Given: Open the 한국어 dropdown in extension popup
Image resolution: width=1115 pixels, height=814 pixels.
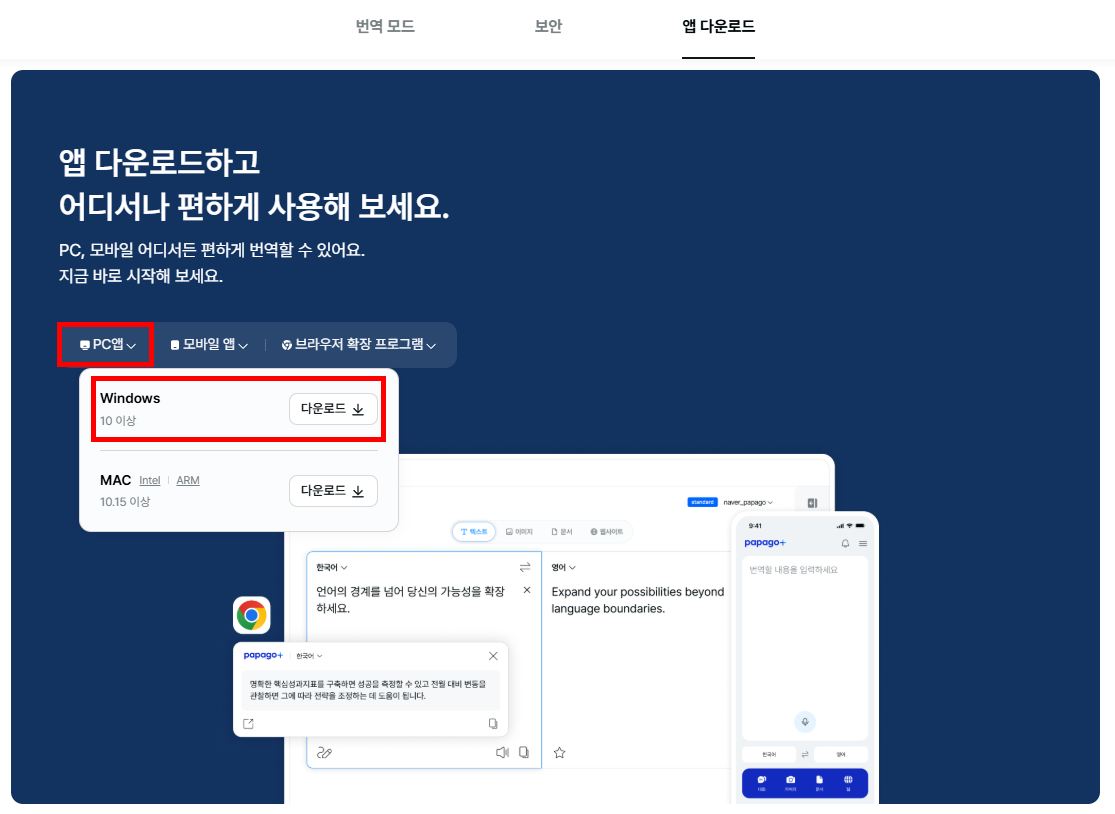Looking at the screenshot, I should pyautogui.click(x=309, y=656).
